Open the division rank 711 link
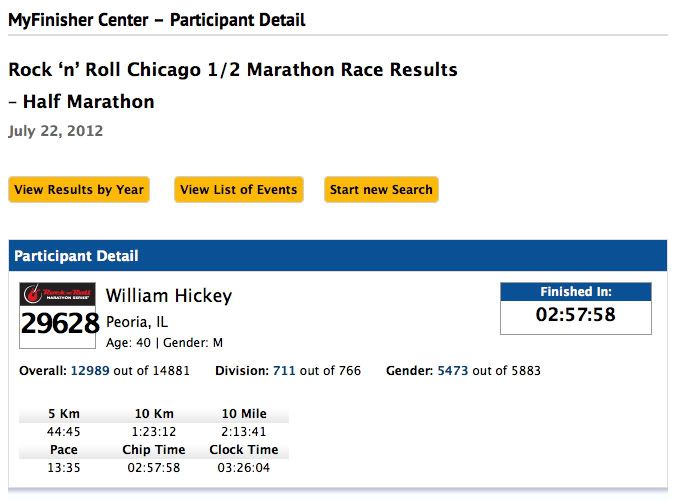 pos(284,371)
